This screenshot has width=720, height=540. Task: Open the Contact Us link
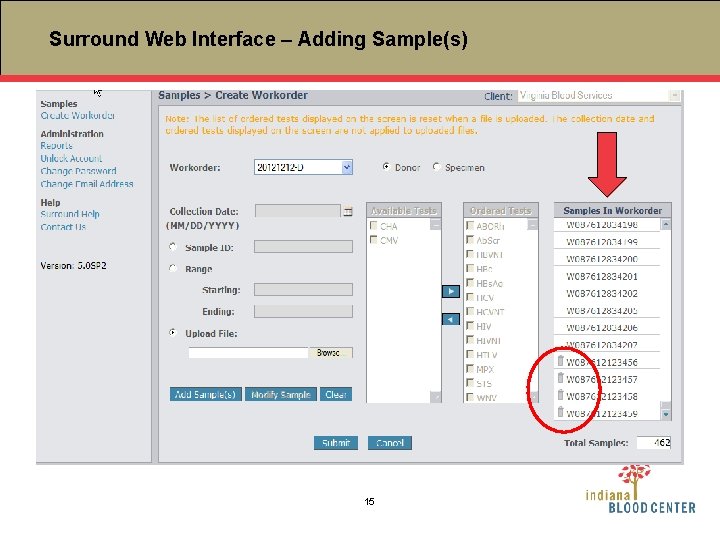click(x=63, y=227)
